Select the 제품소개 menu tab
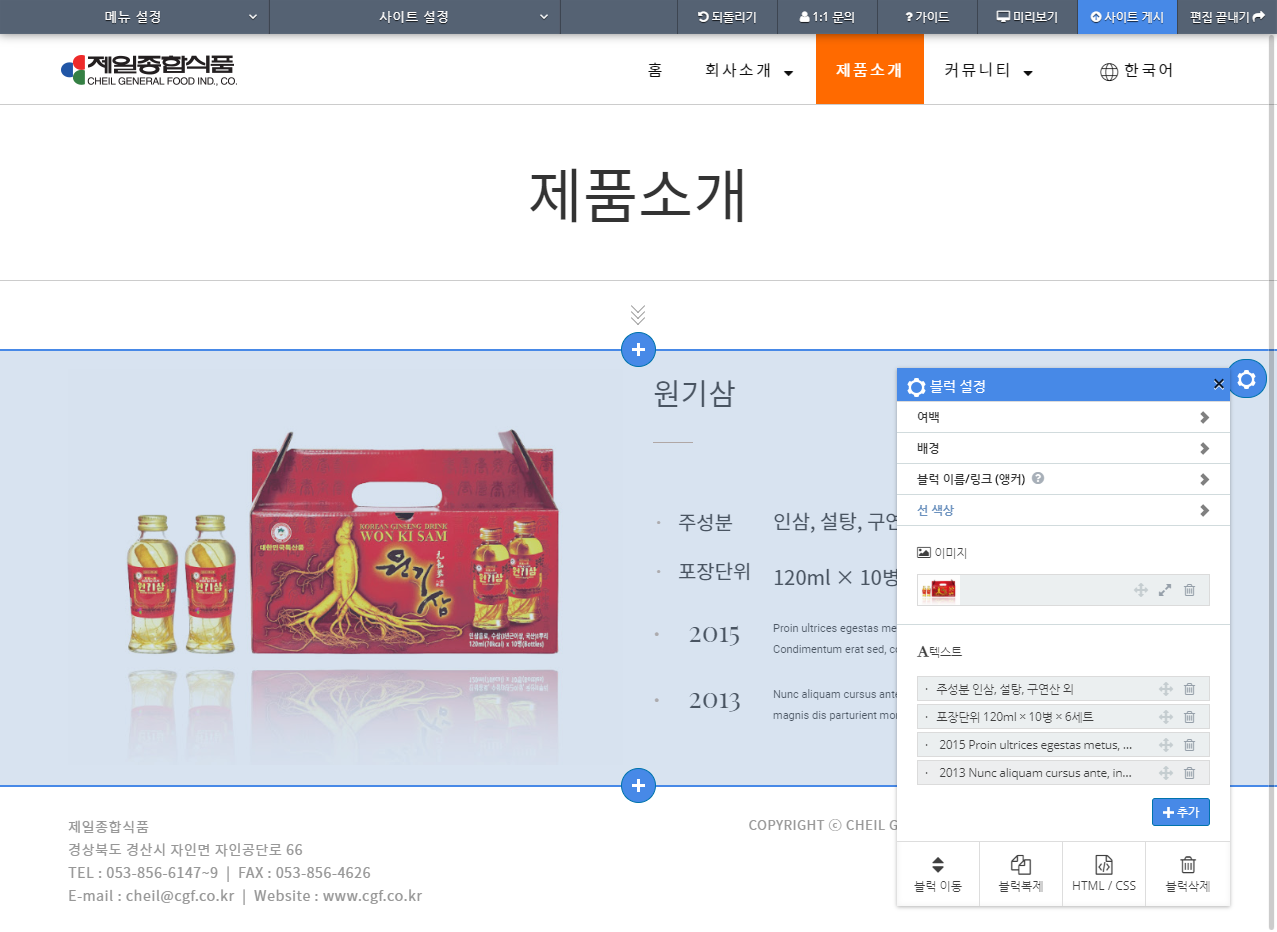The height and width of the screenshot is (932, 1277). point(869,70)
